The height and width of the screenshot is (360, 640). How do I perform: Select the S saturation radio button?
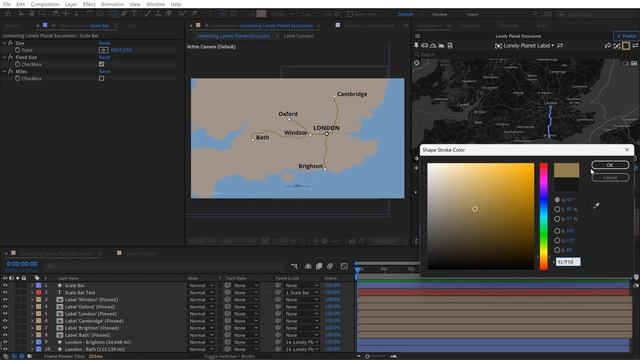tap(557, 209)
